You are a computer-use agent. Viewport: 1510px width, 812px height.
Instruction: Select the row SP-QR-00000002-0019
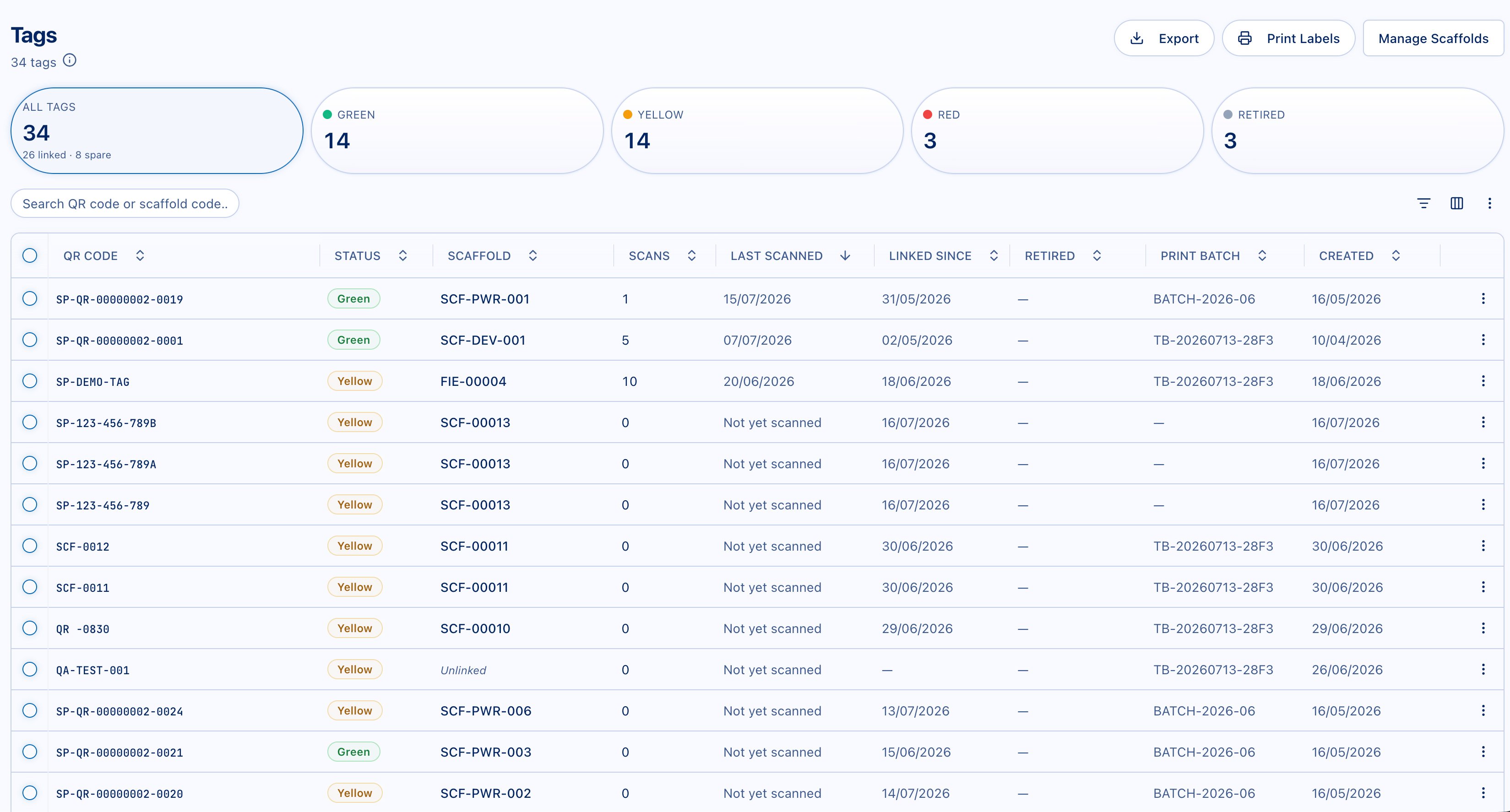(30, 299)
